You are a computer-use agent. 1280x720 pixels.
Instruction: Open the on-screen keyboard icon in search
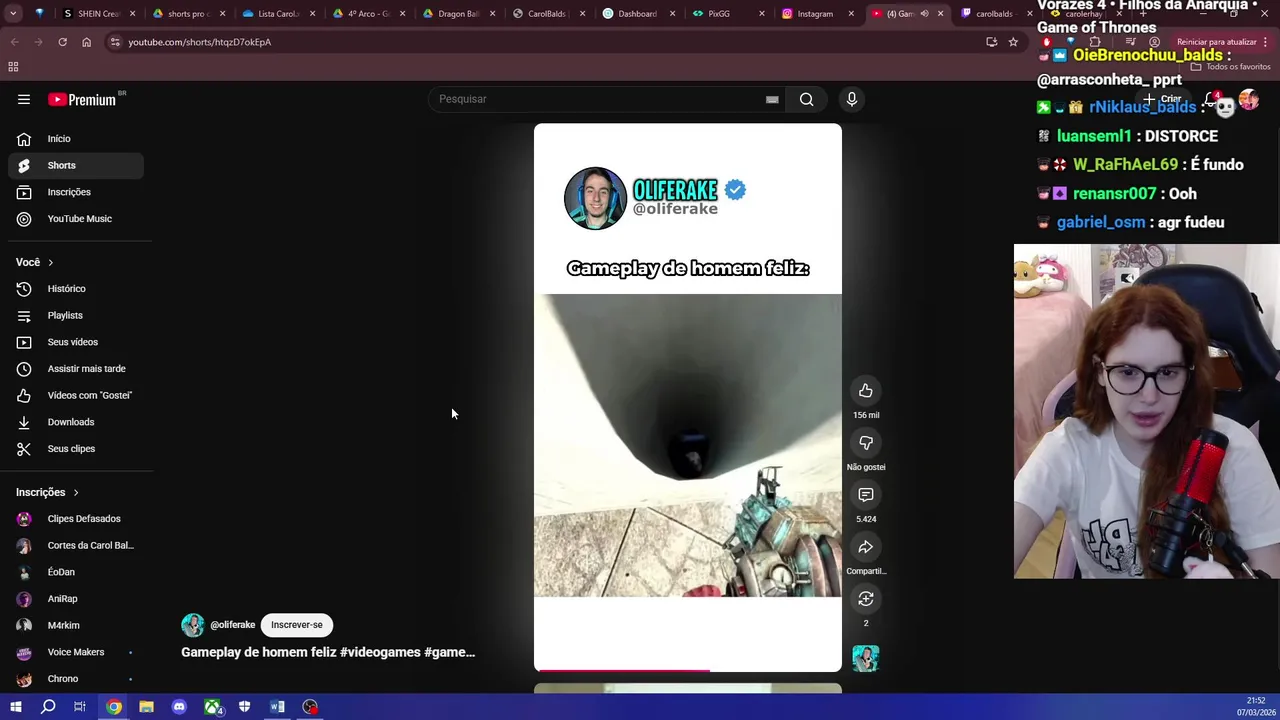[772, 99]
